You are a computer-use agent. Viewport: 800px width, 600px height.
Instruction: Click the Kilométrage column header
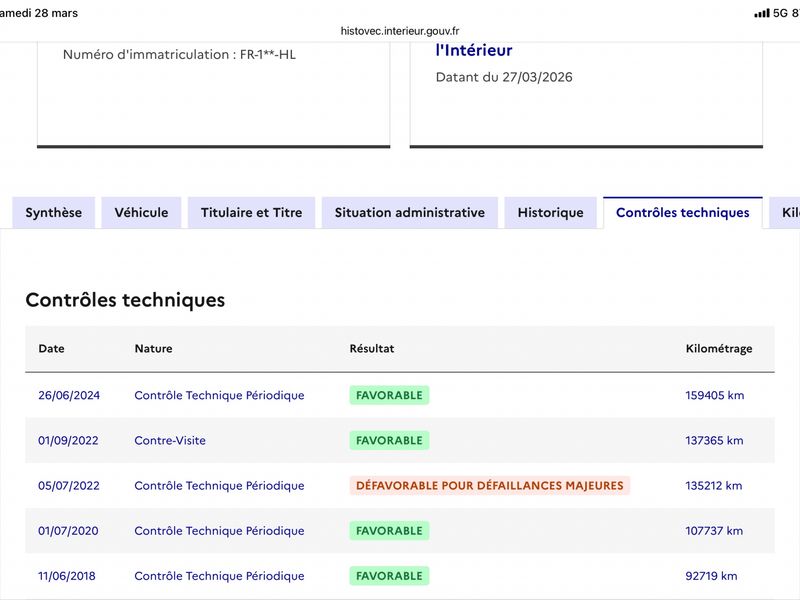pos(718,349)
